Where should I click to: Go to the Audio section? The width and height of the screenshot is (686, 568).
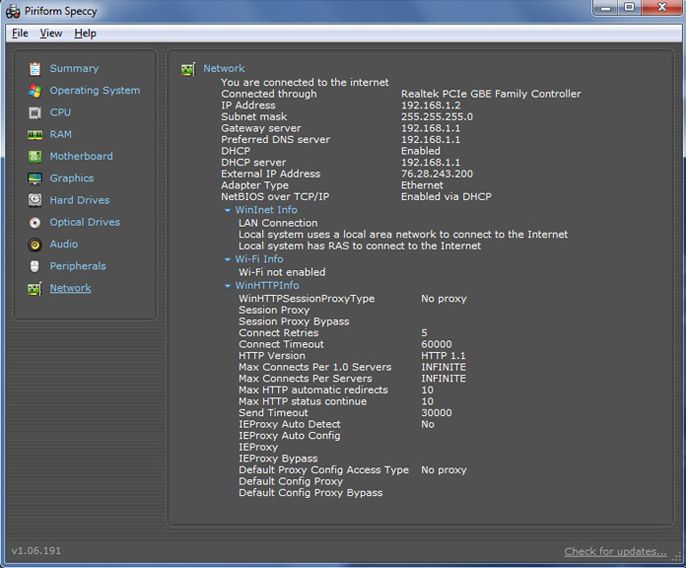click(64, 244)
